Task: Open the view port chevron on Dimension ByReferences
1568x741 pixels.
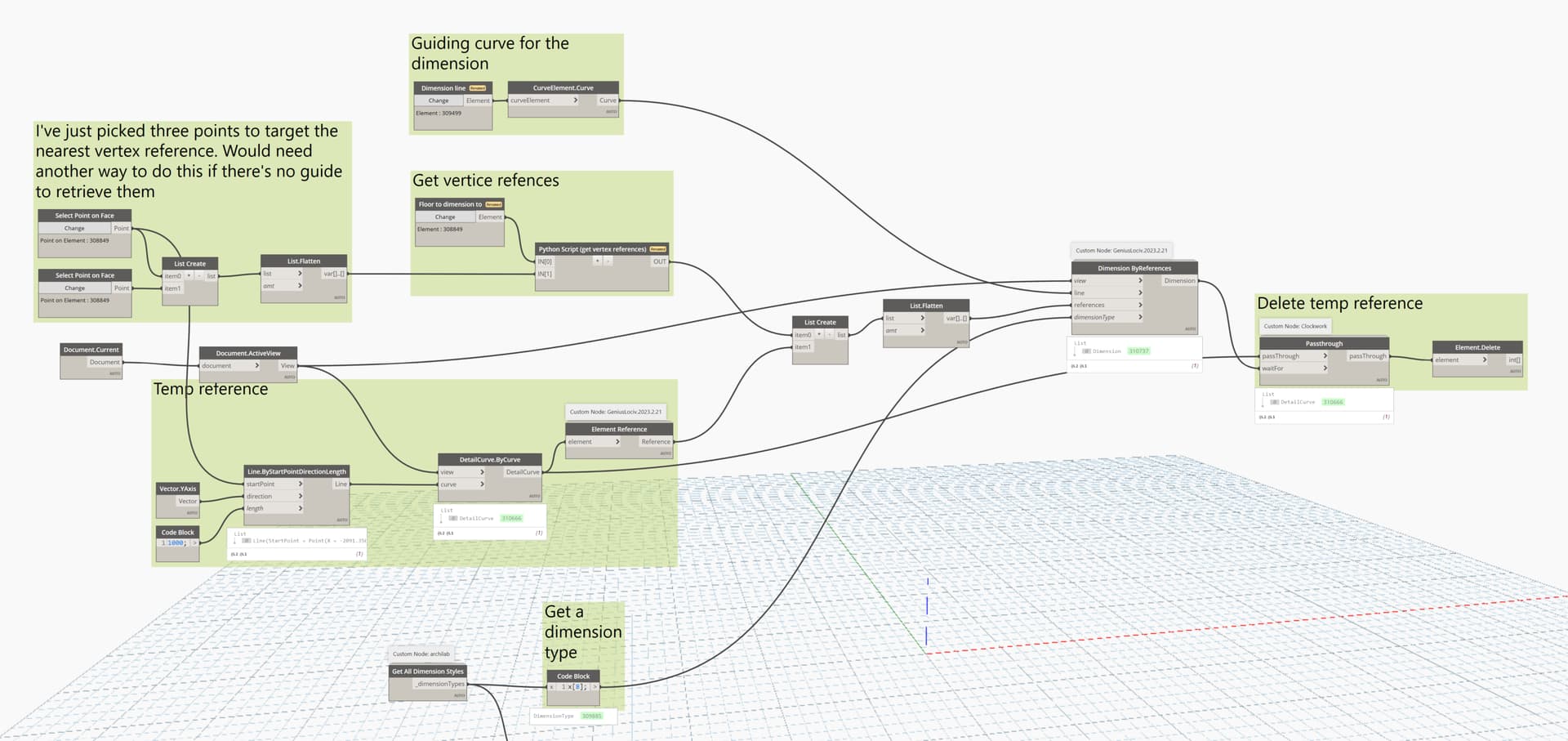Action: 1140,281
